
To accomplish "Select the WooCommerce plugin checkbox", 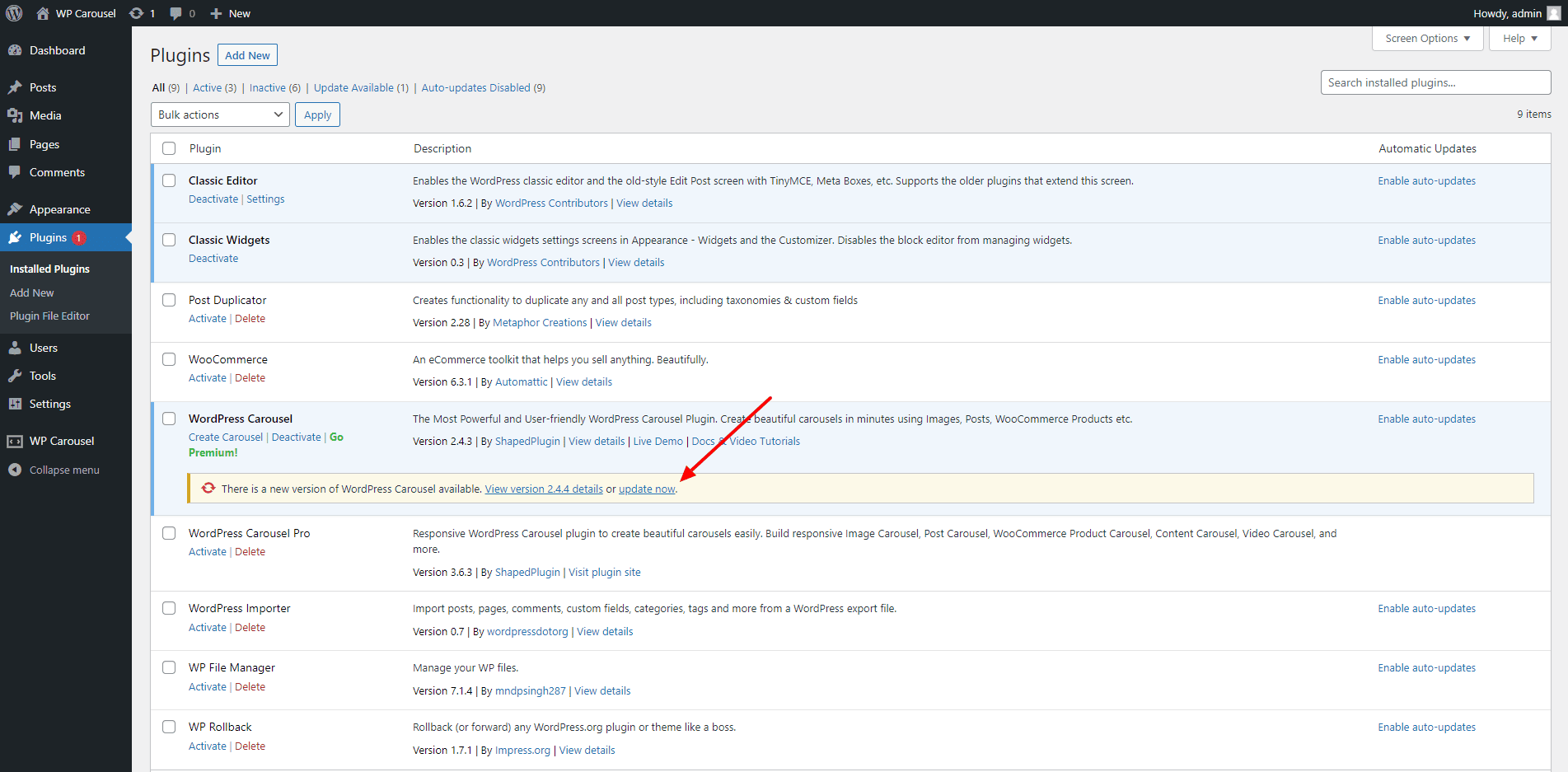I will coord(169,359).
